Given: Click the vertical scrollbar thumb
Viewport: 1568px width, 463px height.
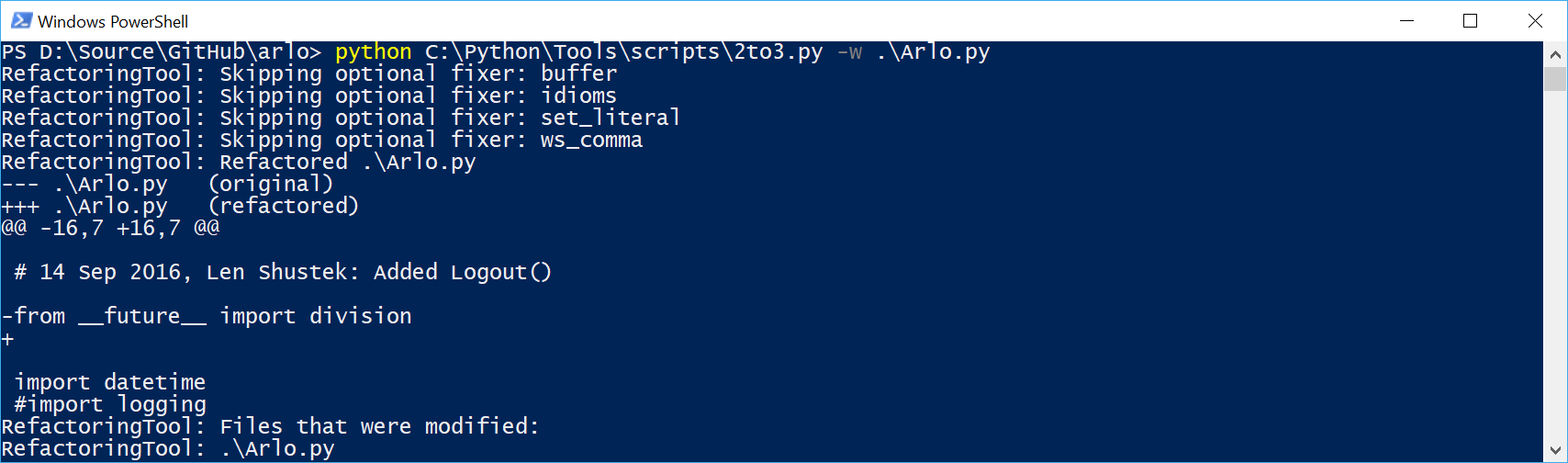Looking at the screenshot, I should [1555, 79].
